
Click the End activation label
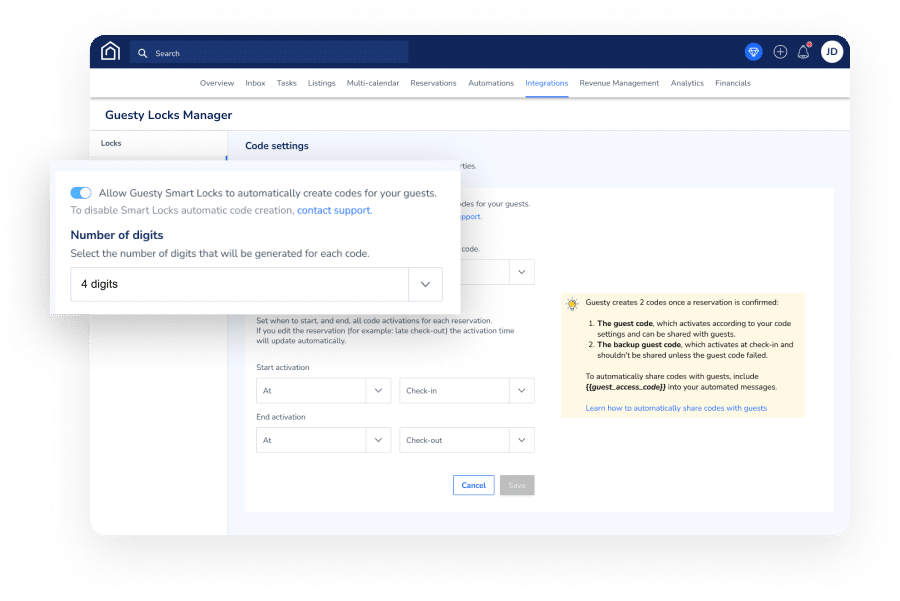pyautogui.click(x=281, y=417)
